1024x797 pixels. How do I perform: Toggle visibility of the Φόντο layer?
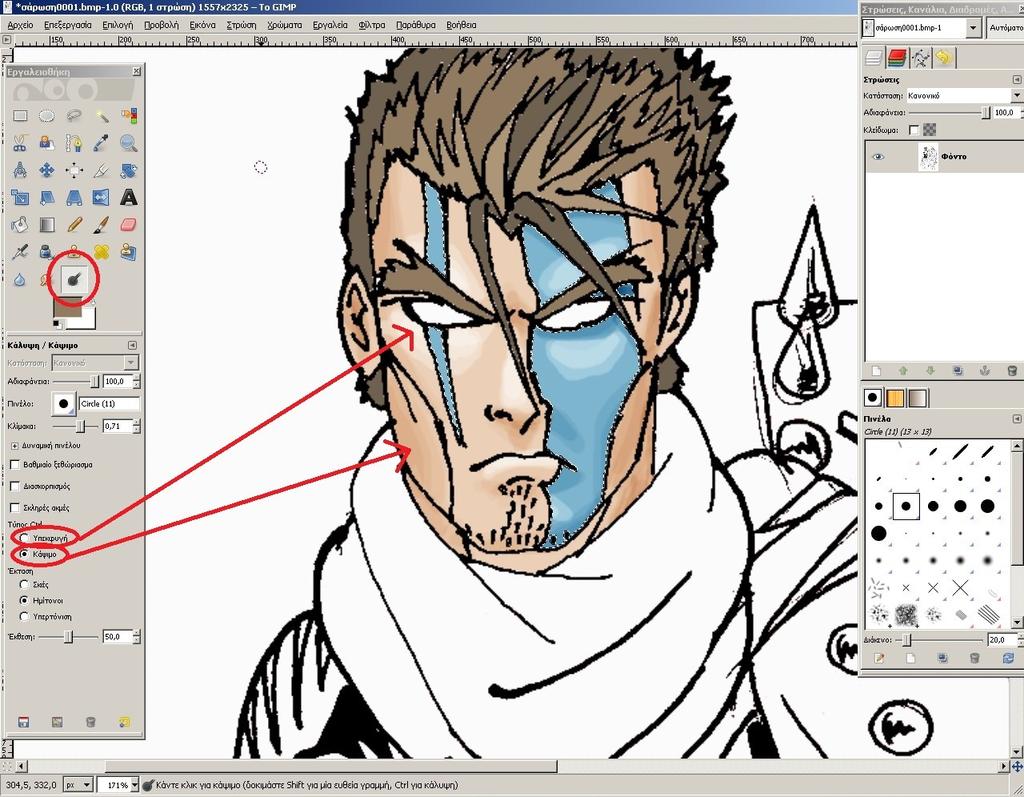878,157
